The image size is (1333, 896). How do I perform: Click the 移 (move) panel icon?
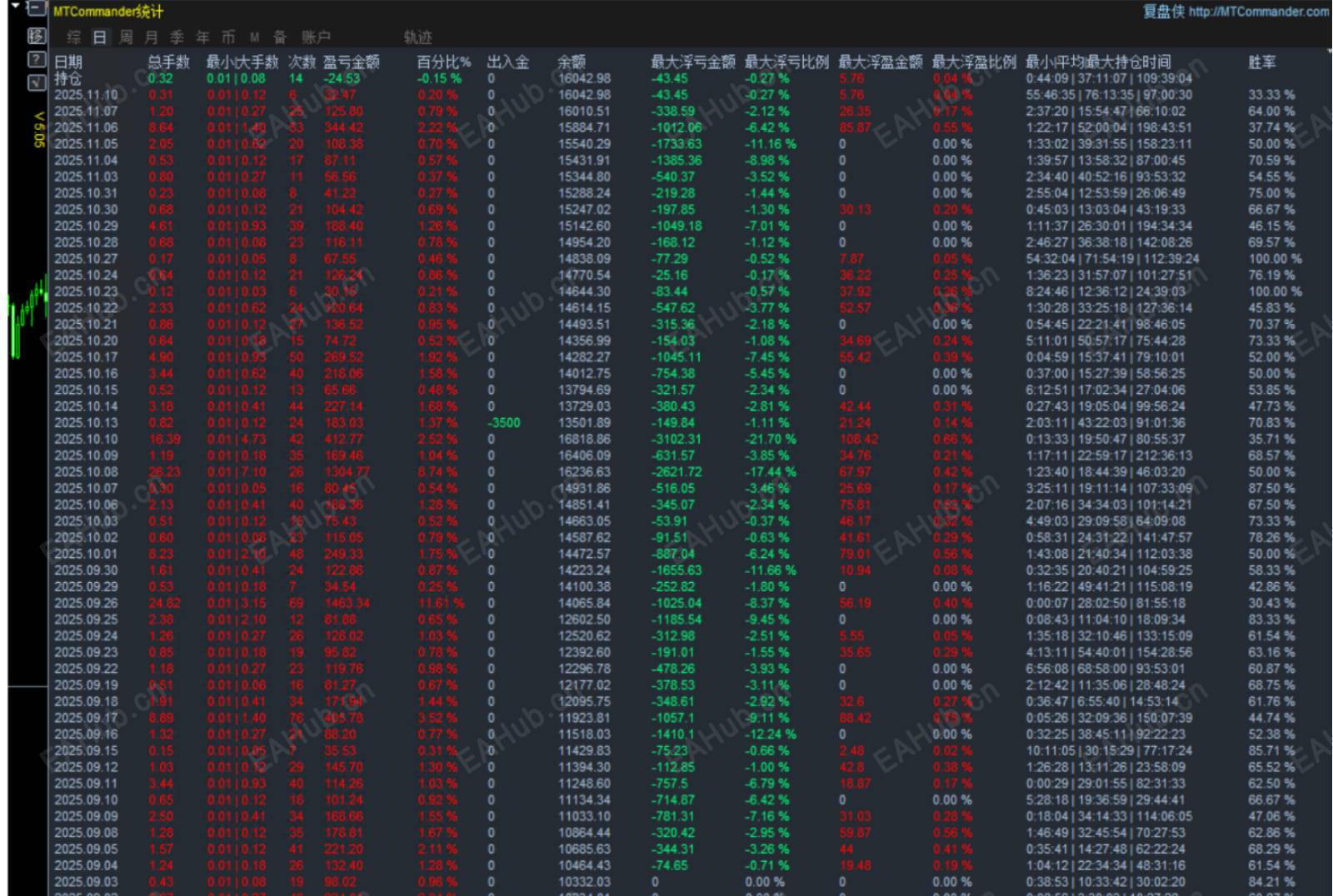37,36
